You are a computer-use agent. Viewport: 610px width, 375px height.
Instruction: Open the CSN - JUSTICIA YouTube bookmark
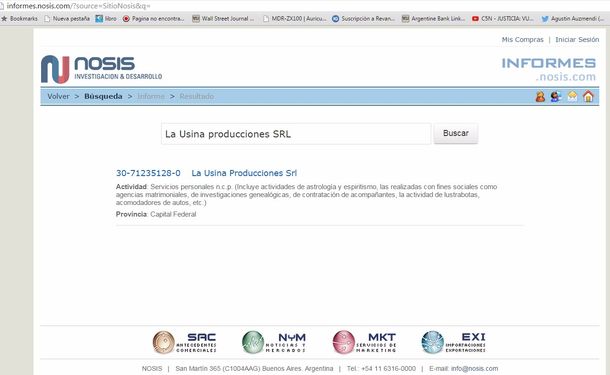click(503, 18)
